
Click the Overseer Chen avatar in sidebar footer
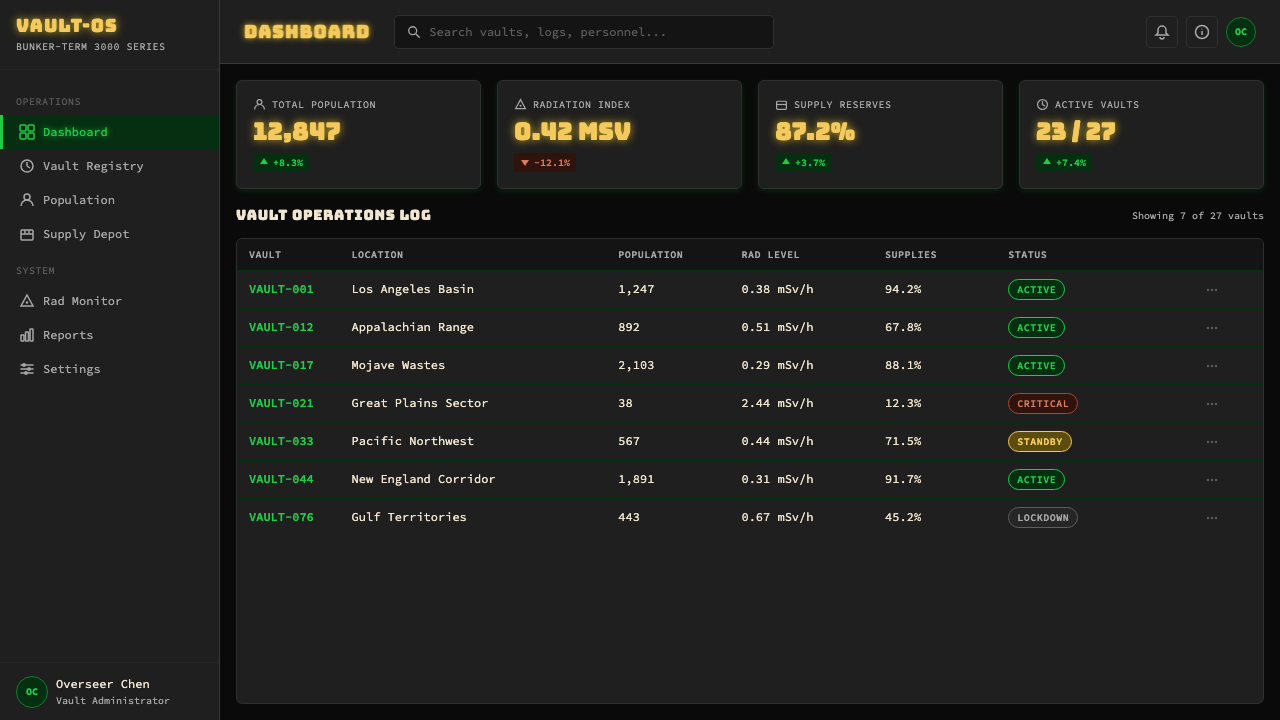point(32,692)
